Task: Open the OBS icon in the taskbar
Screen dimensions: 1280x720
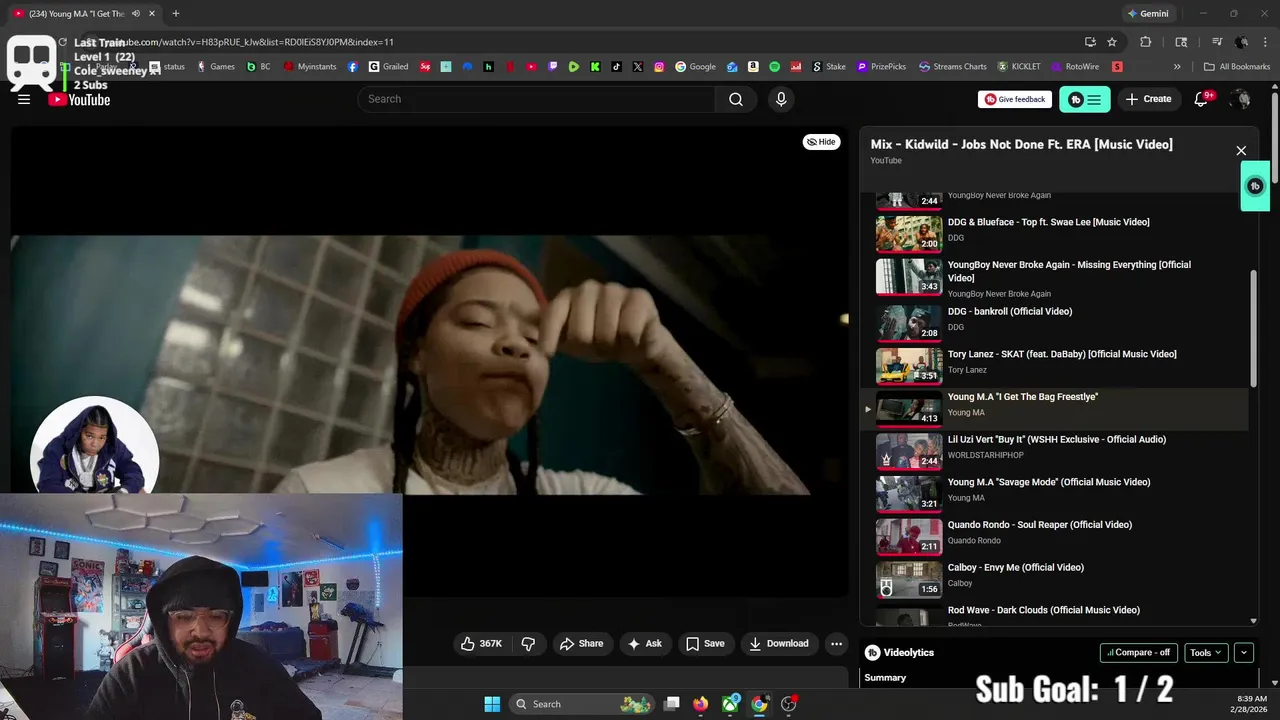Action: pos(789,704)
